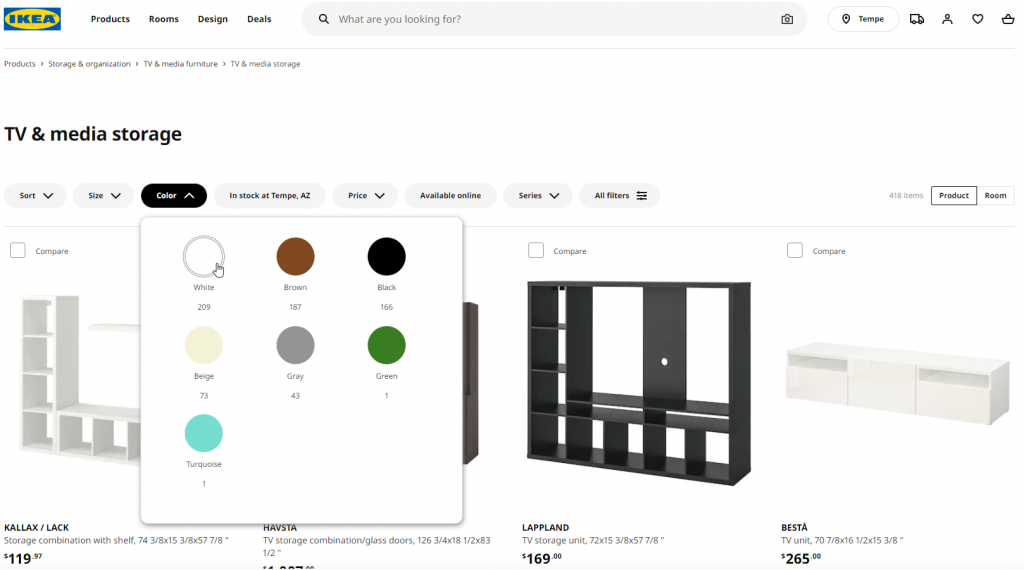Open the favorites heart icon

[977, 19]
